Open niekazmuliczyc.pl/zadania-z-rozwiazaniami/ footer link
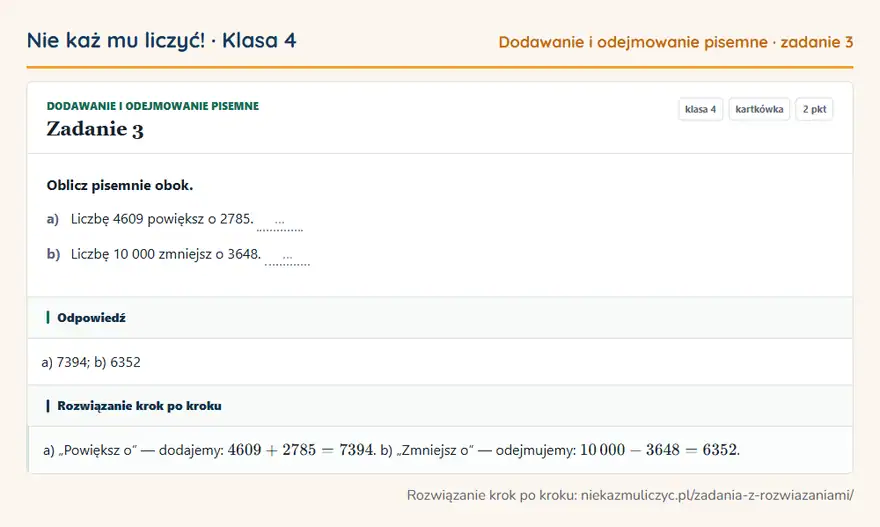Image resolution: width=880 pixels, height=527 pixels. point(717,495)
